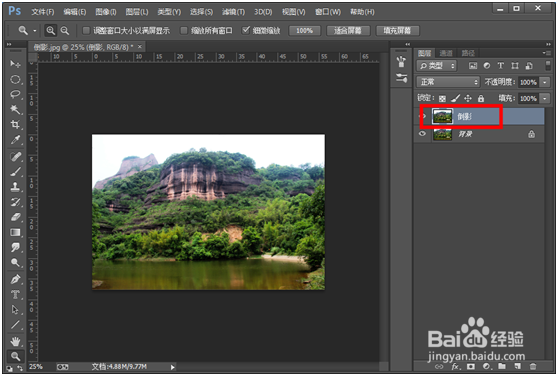Create a new layer group
The height and width of the screenshot is (376, 558).
[502, 366]
